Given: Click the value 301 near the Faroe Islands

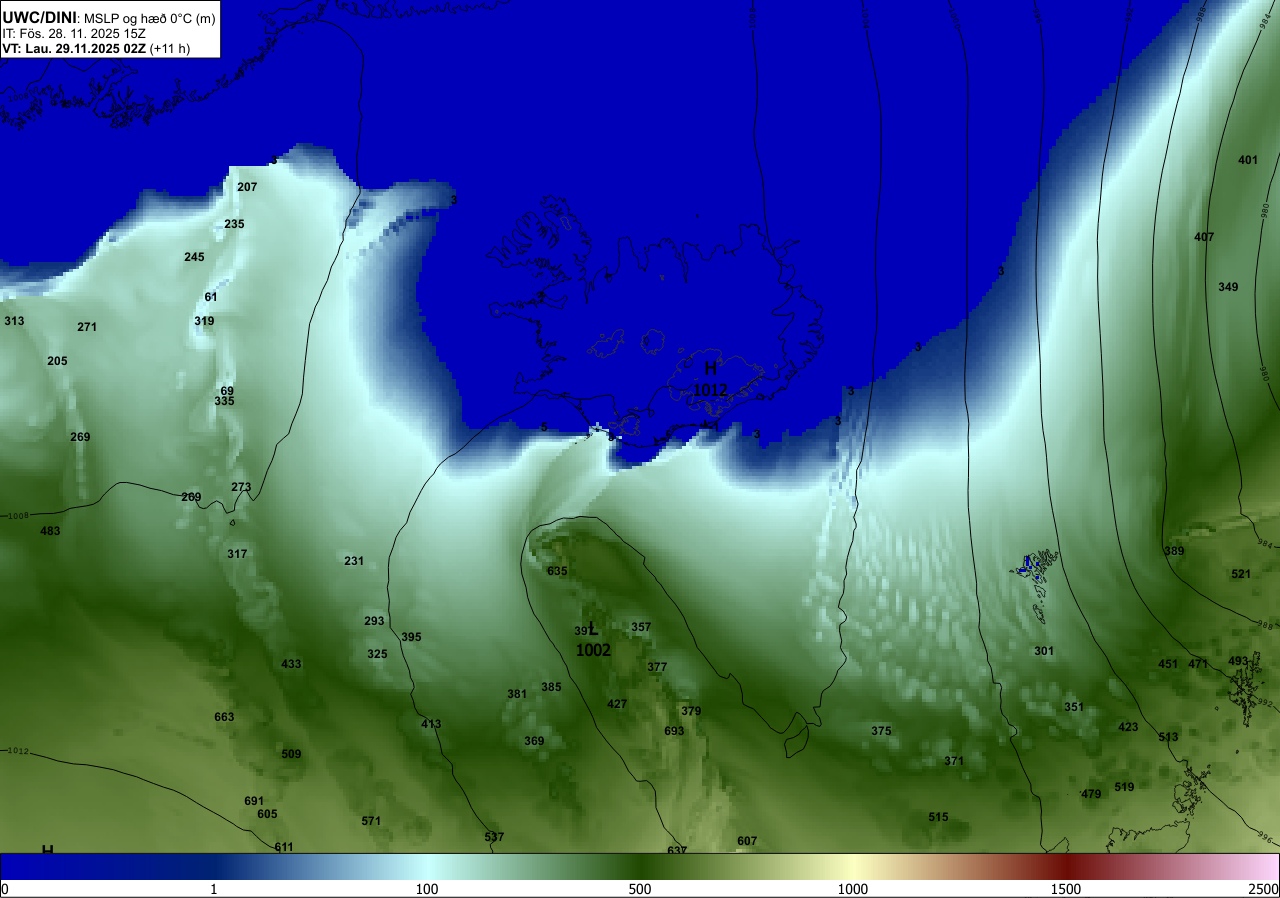Looking at the screenshot, I should point(1044,651).
